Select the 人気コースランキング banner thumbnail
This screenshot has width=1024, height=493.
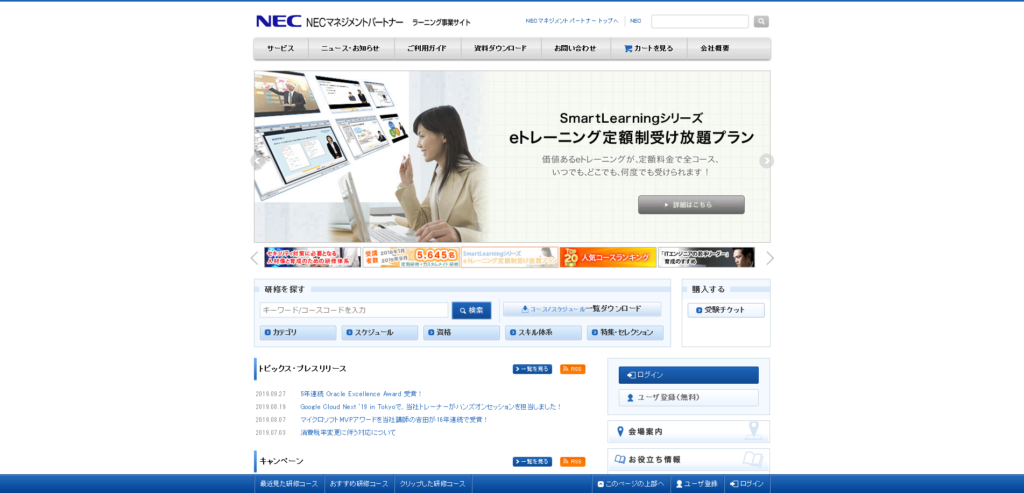coord(608,257)
